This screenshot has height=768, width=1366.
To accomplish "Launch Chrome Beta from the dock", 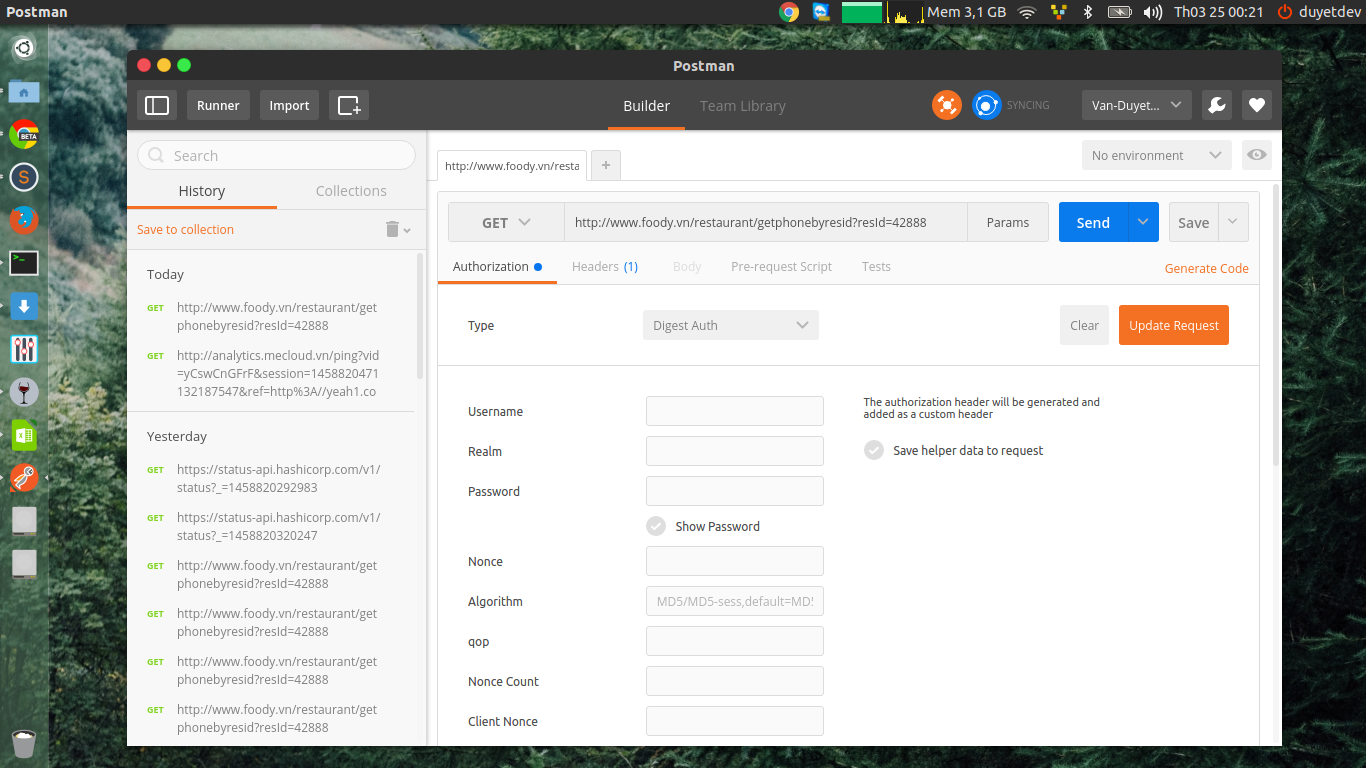I will 24,134.
